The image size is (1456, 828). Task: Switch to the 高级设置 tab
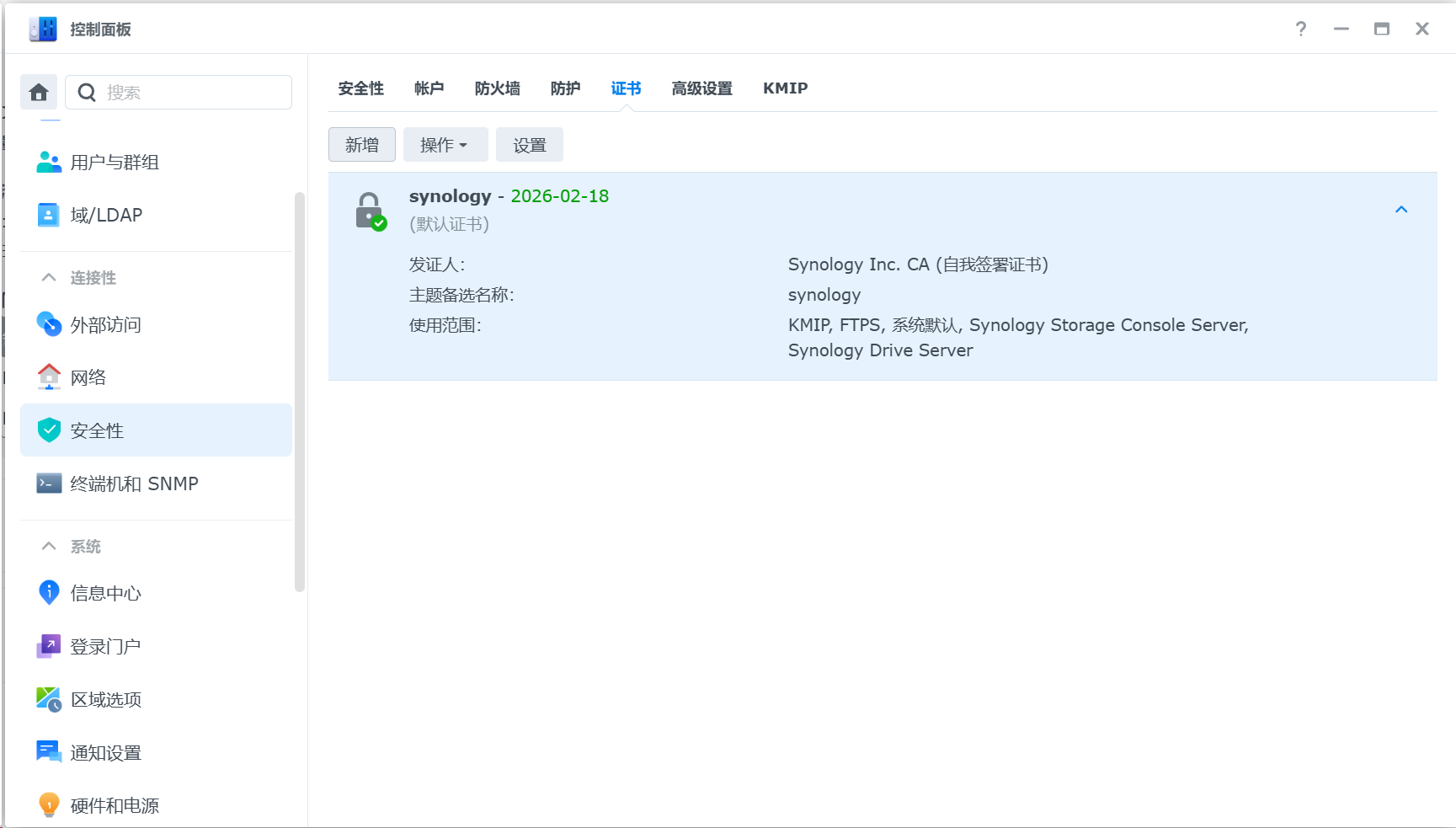(x=701, y=88)
